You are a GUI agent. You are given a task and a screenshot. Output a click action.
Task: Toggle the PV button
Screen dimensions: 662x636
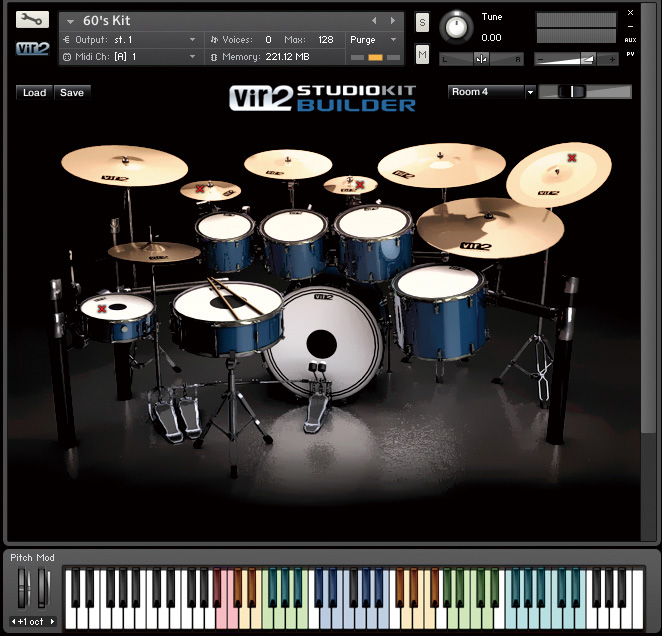(x=630, y=54)
